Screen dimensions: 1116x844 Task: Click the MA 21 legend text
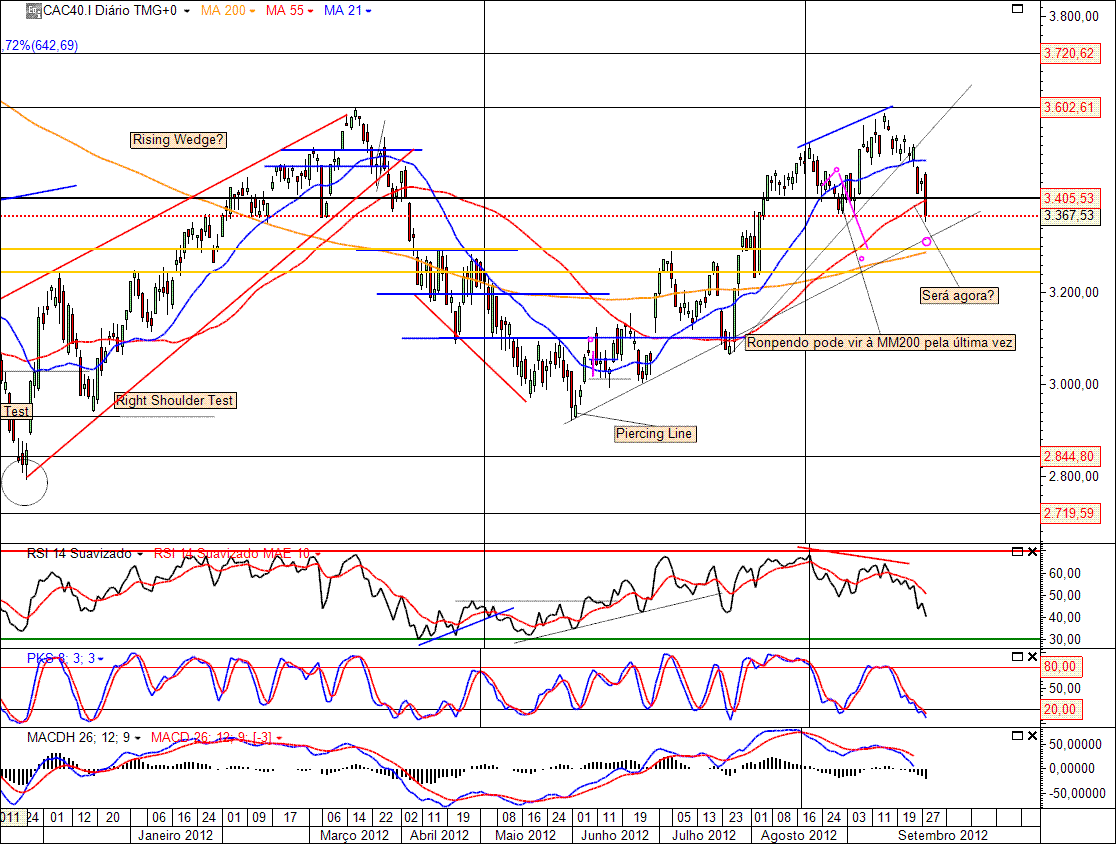[343, 11]
